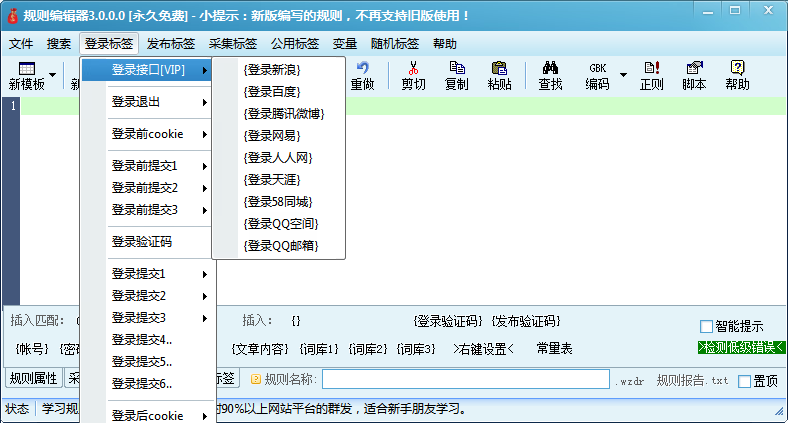The height and width of the screenshot is (423, 788).
Task: Close the open 登录标签 menu
Action: pos(109,44)
